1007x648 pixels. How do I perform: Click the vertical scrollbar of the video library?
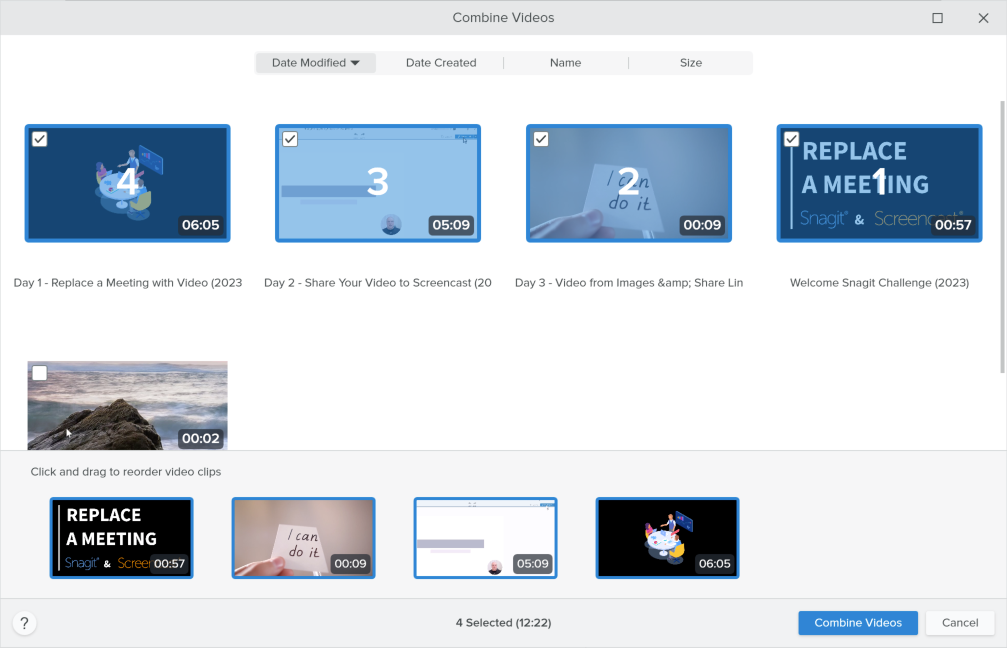[1003, 236]
